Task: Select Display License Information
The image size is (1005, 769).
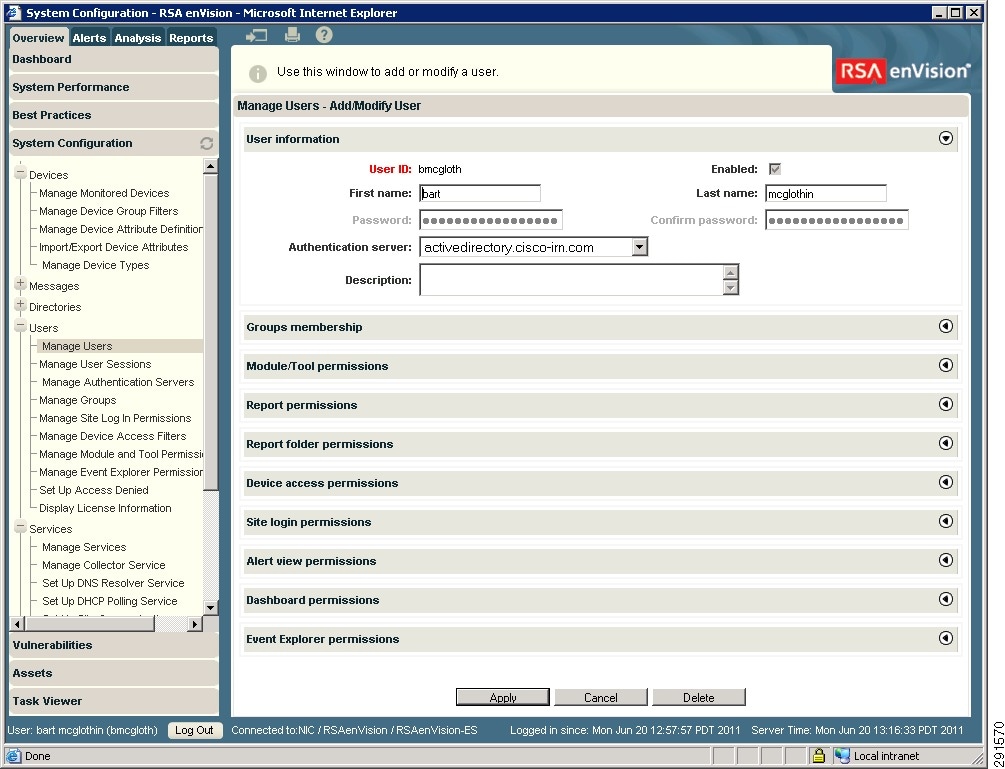Action: (105, 508)
